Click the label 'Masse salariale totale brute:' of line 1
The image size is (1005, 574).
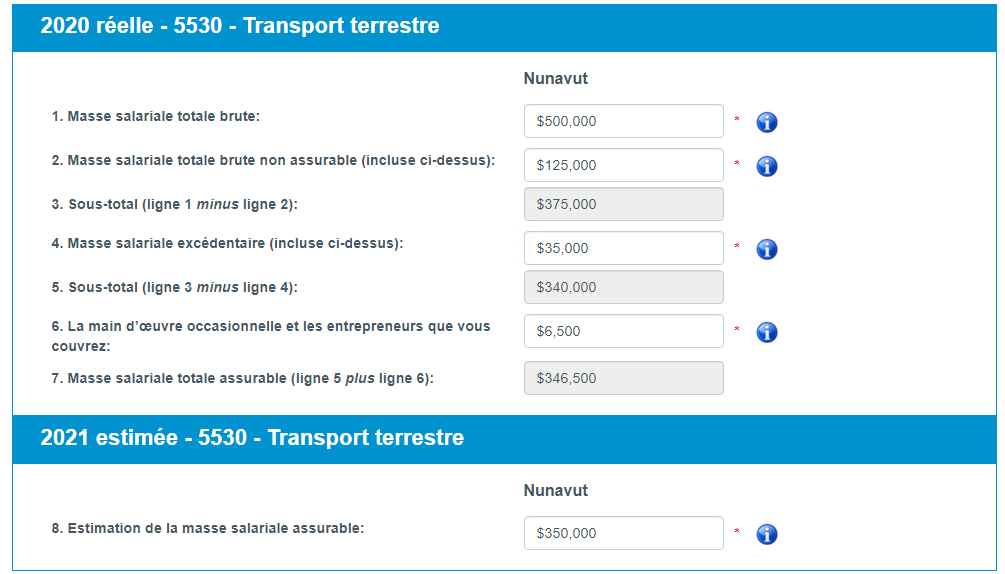point(156,116)
